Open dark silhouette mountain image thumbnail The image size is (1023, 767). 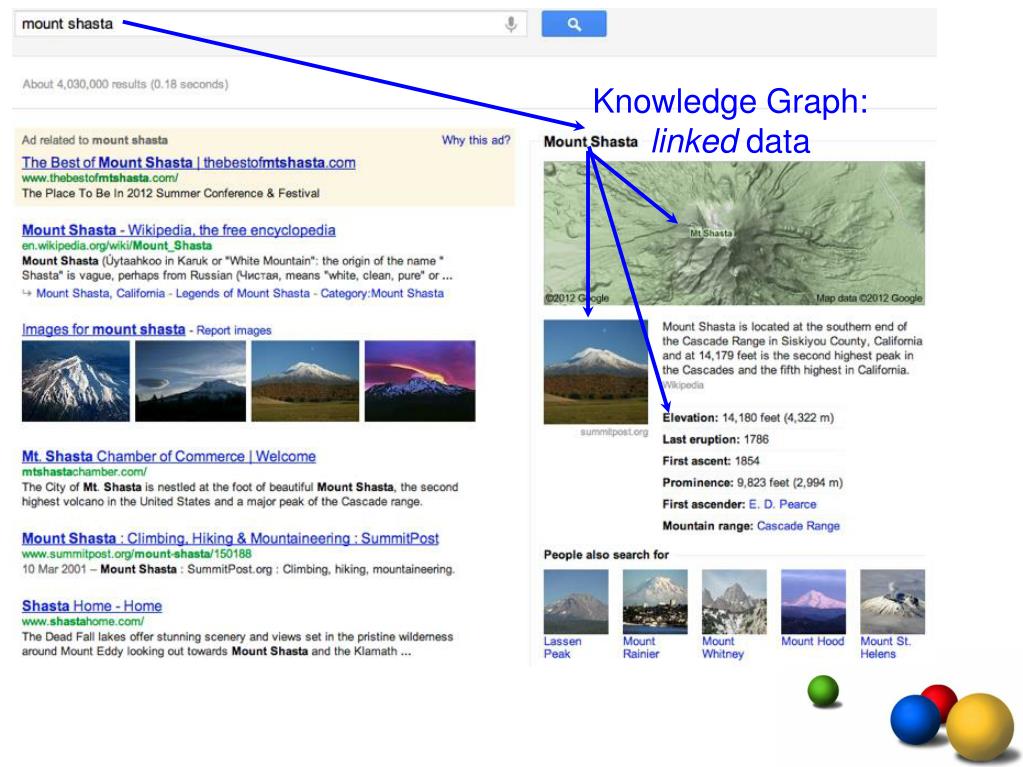191,381
